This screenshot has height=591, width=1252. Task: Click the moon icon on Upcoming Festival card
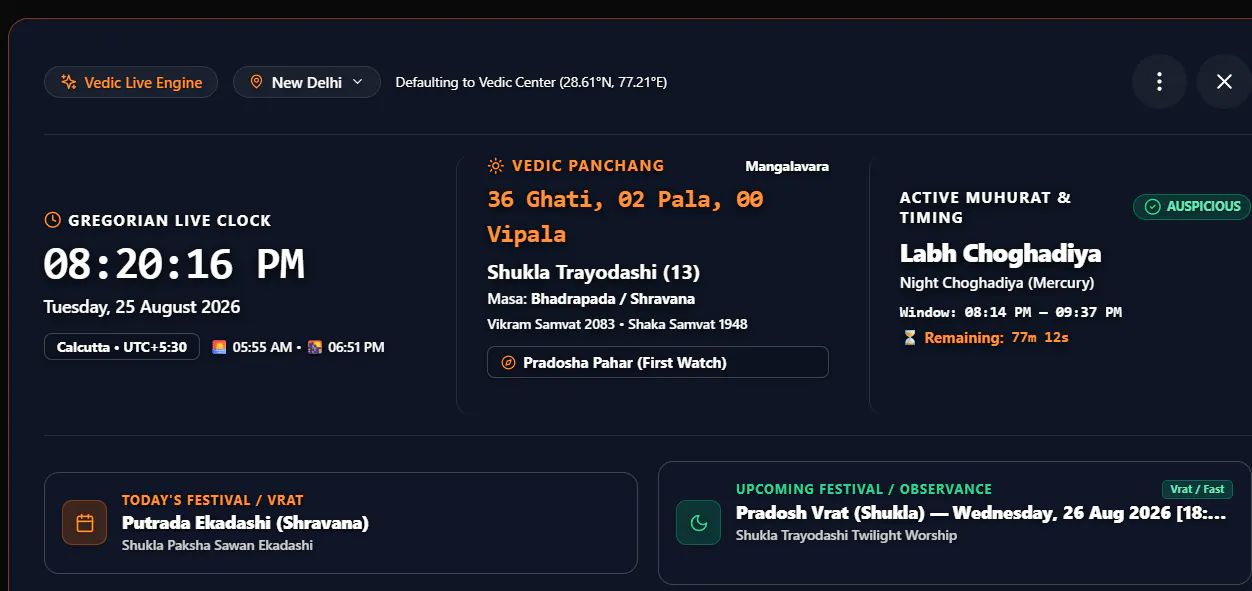[699, 522]
